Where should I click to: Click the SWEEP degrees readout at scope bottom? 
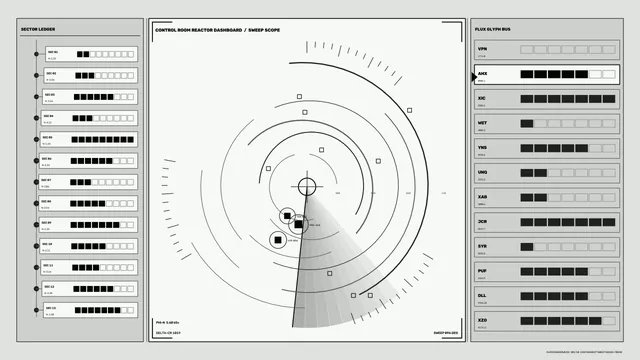tap(446, 333)
